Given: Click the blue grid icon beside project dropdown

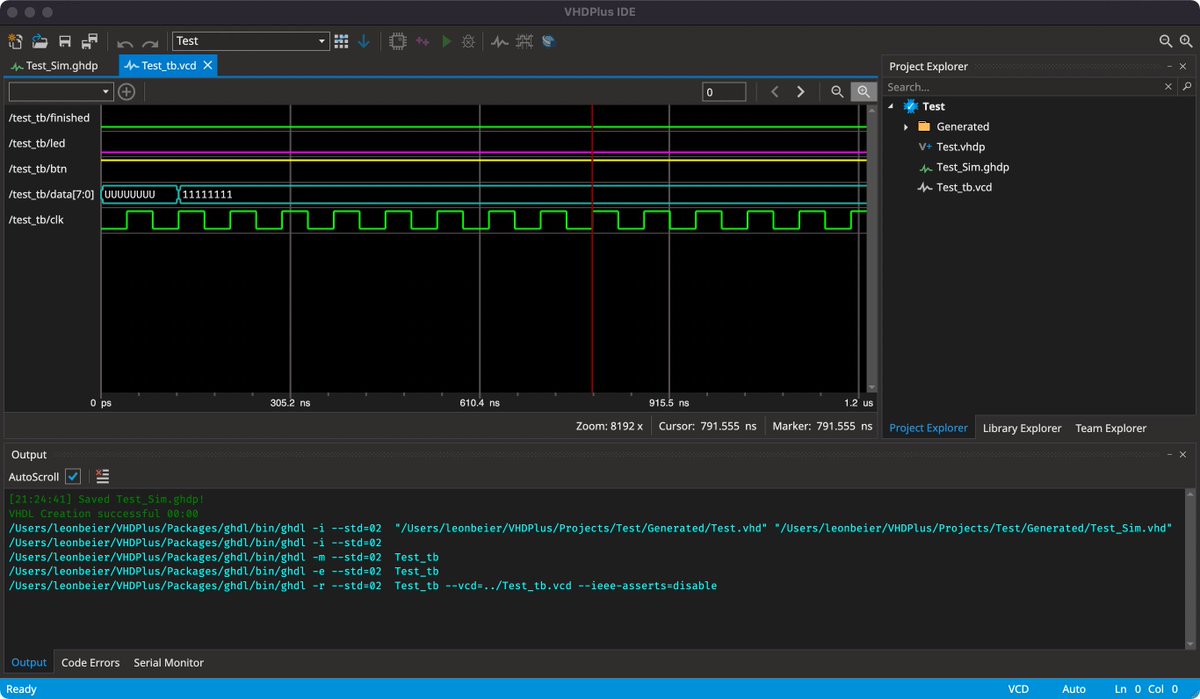Looking at the screenshot, I should pyautogui.click(x=342, y=41).
